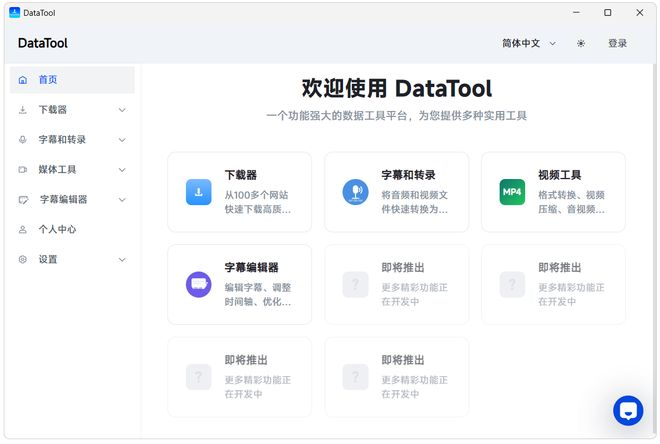Select 媒体工具 menu label in sidebar

pos(57,170)
